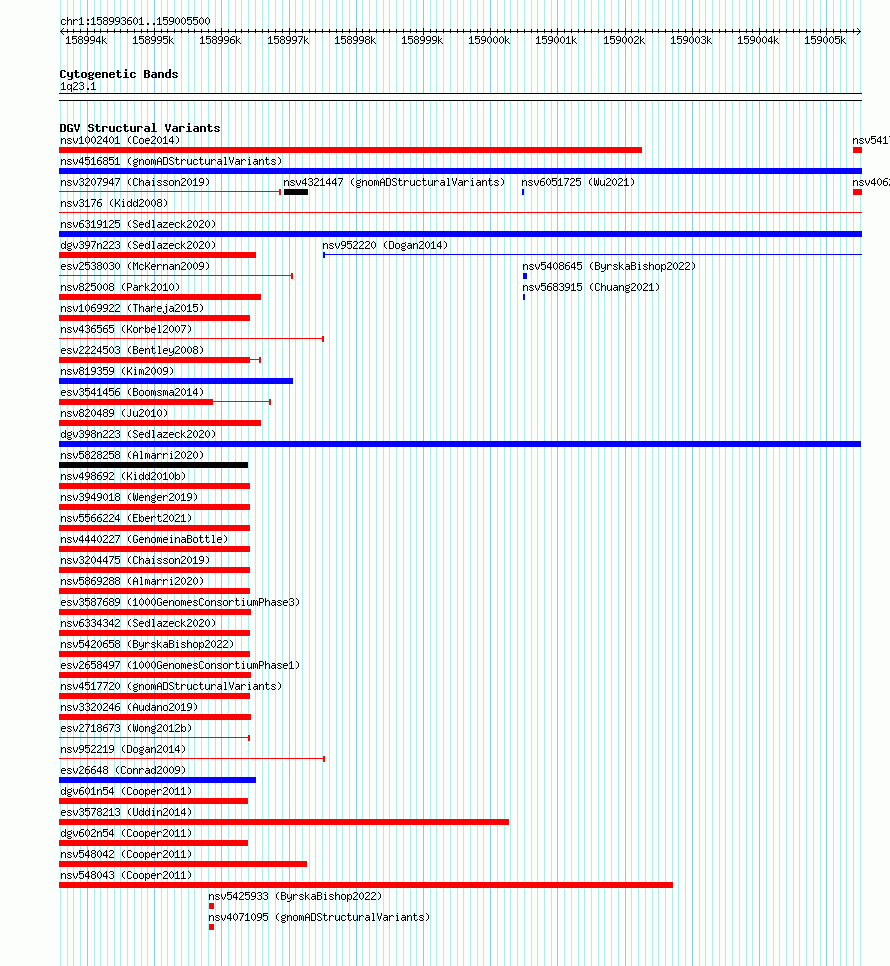Click nsv6051725 (Wu2021) variant label
This screenshot has width=890, height=966.
coord(578,182)
